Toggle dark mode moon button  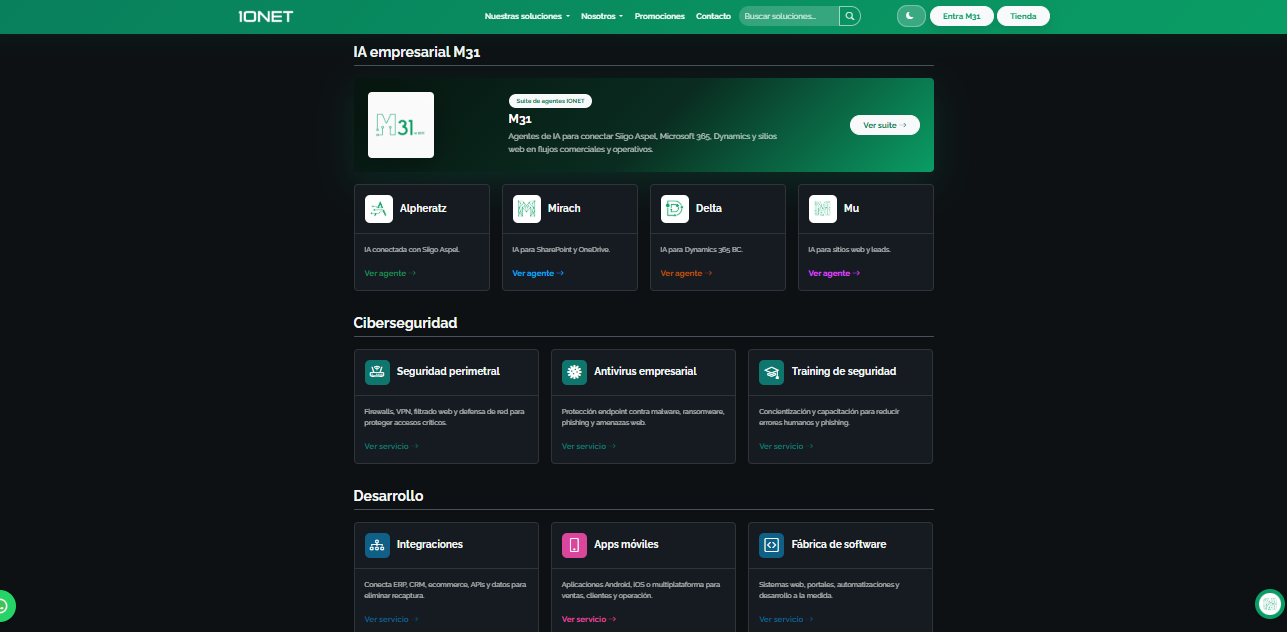[x=911, y=16]
